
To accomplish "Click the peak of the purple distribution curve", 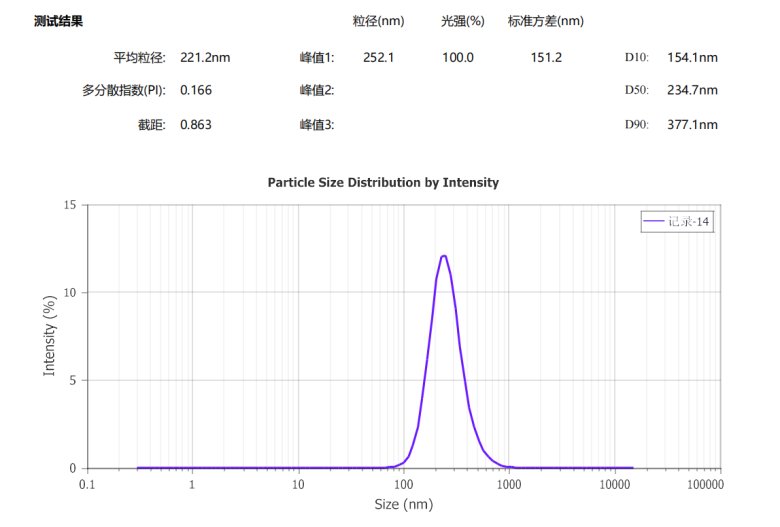I will [443, 256].
